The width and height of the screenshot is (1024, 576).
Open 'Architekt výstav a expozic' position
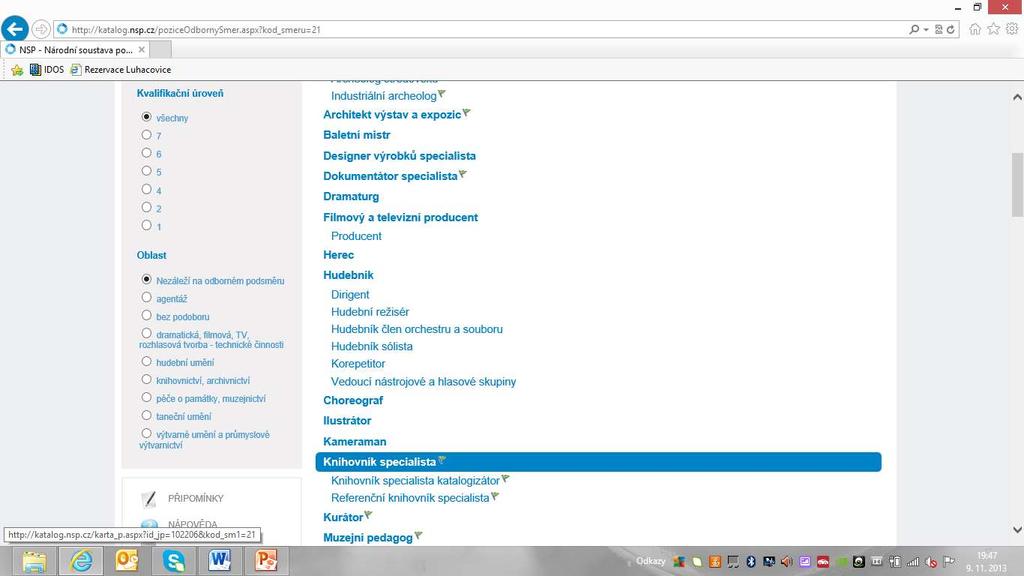click(x=392, y=115)
